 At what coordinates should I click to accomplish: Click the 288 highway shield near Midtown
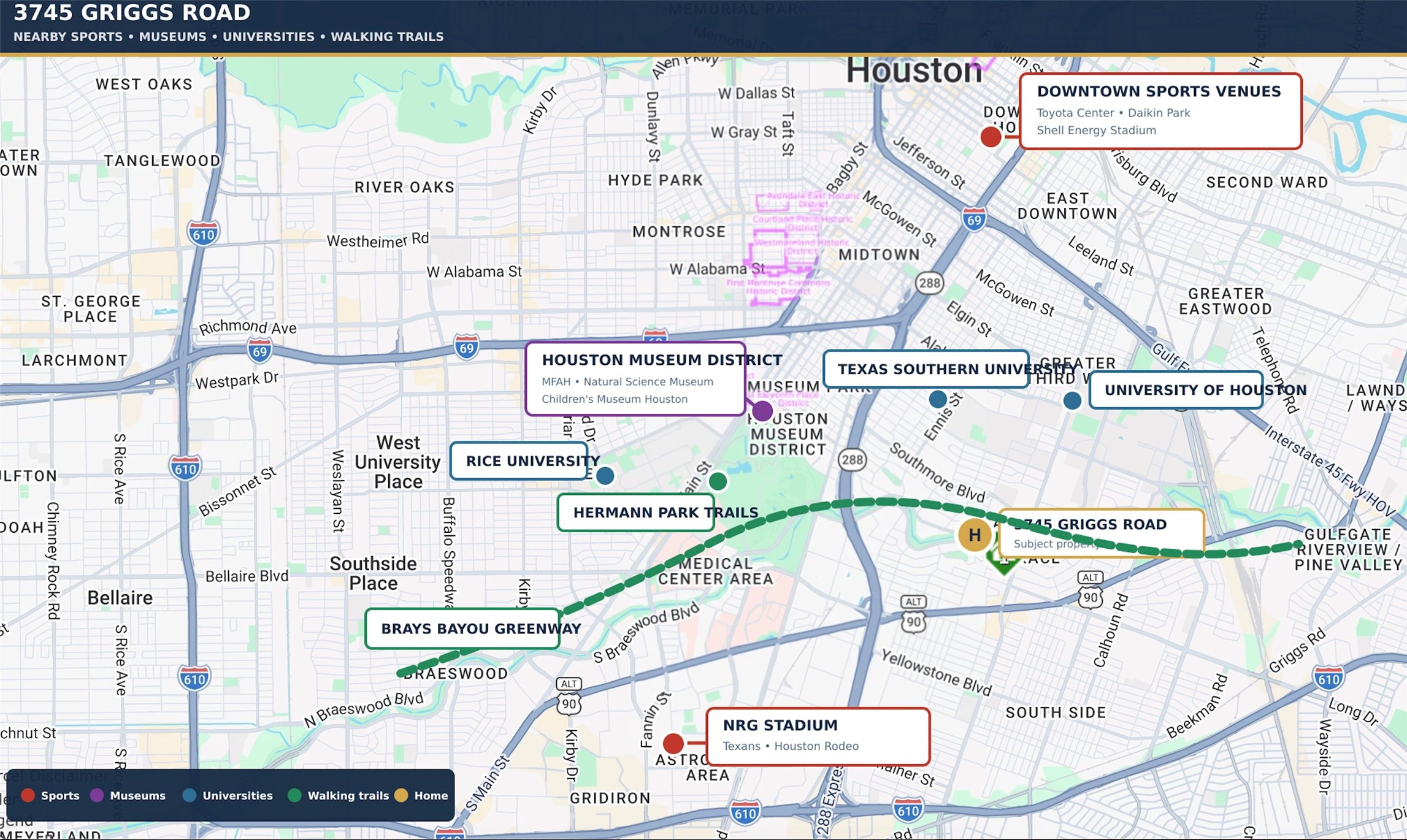tap(929, 283)
